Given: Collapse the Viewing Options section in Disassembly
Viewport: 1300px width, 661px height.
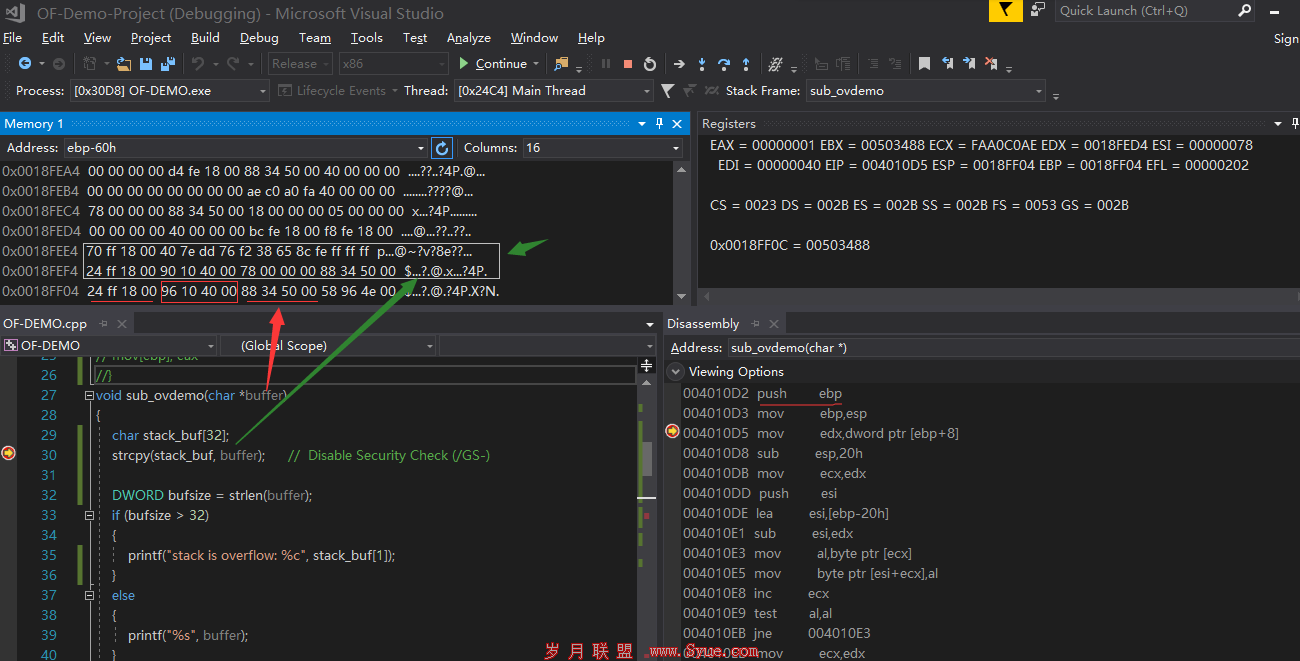Looking at the screenshot, I should (x=675, y=371).
